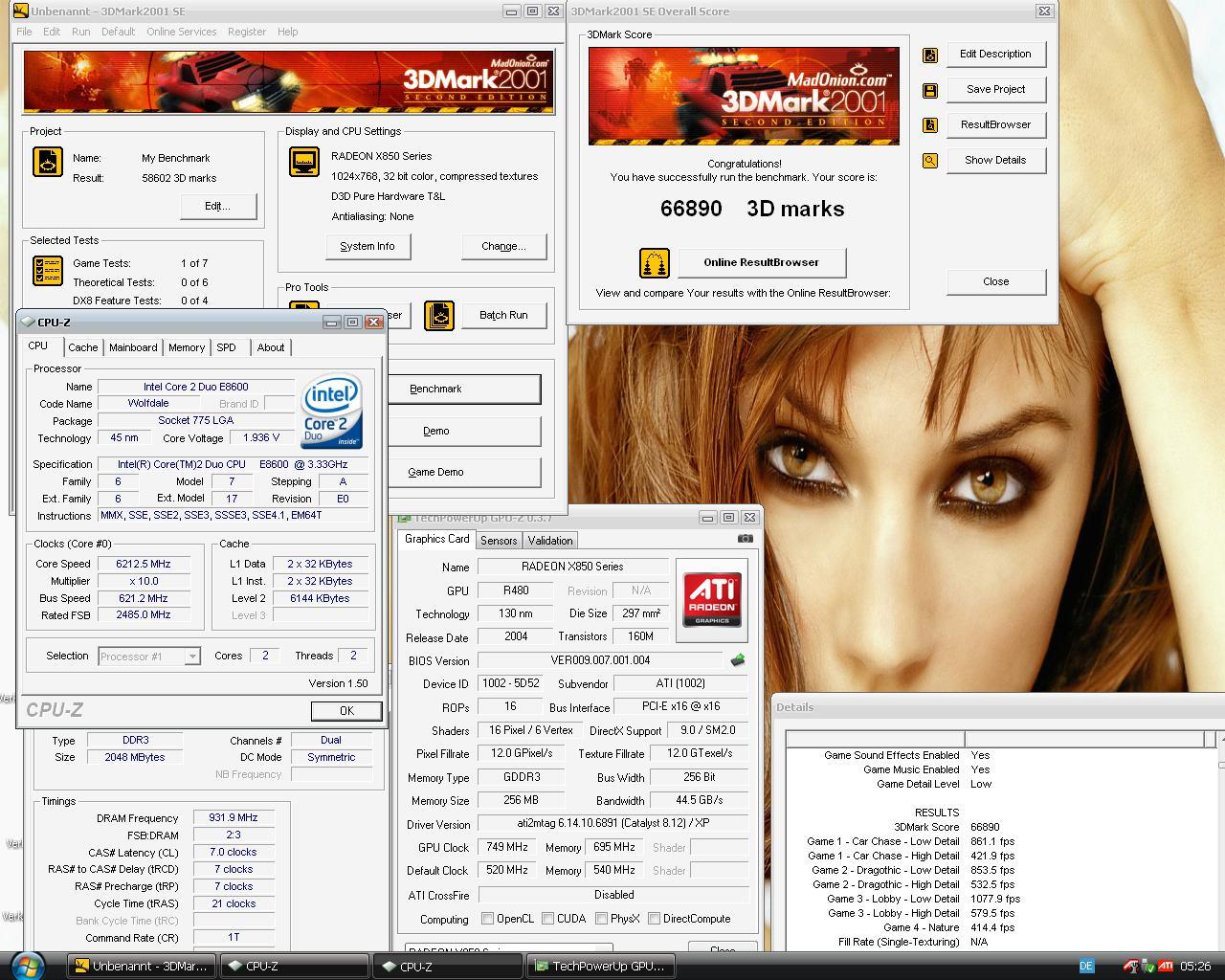This screenshot has height=980, width=1225.
Task: Select the CPU tab in CPU-Z
Action: click(38, 345)
